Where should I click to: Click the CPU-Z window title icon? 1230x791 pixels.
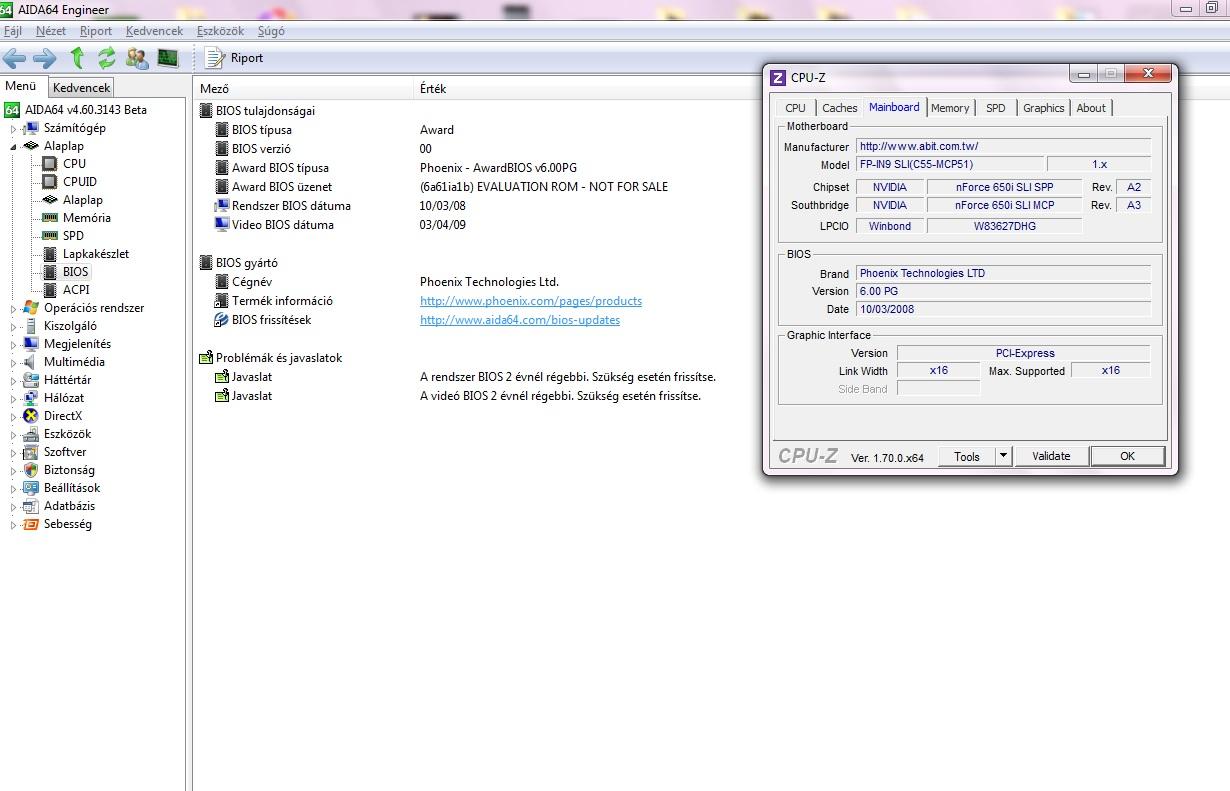(x=778, y=77)
